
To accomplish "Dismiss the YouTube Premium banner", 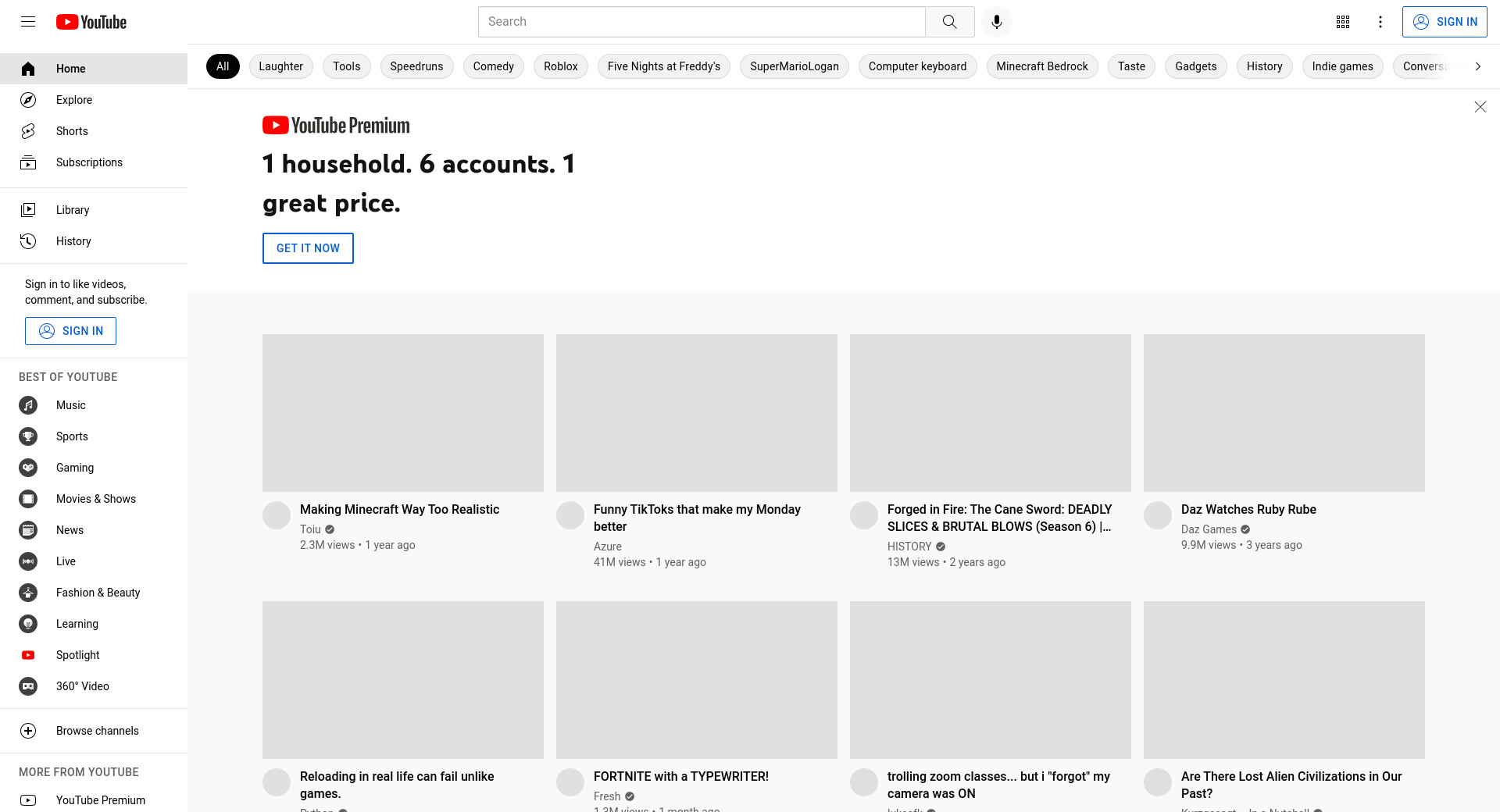I will click(1480, 107).
